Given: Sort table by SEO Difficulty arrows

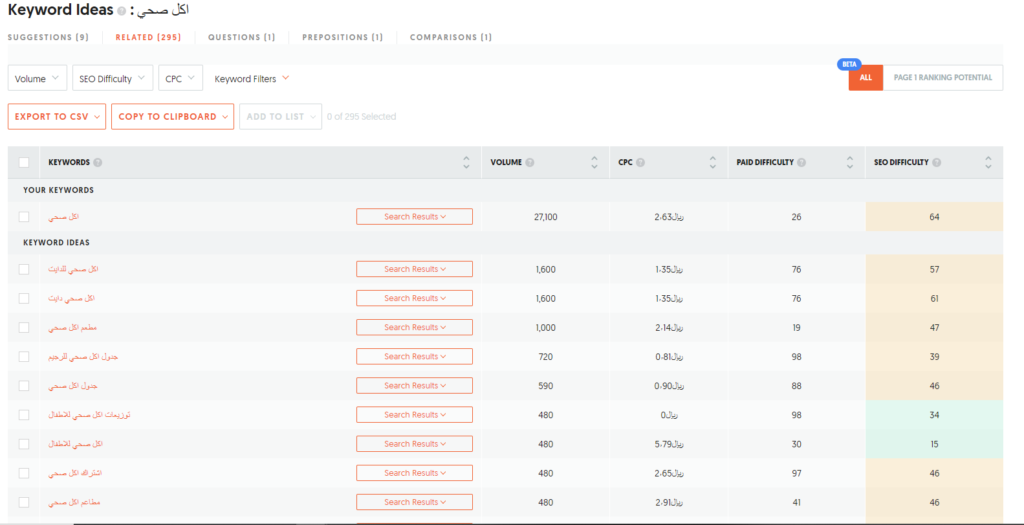Looking at the screenshot, I should (988, 162).
